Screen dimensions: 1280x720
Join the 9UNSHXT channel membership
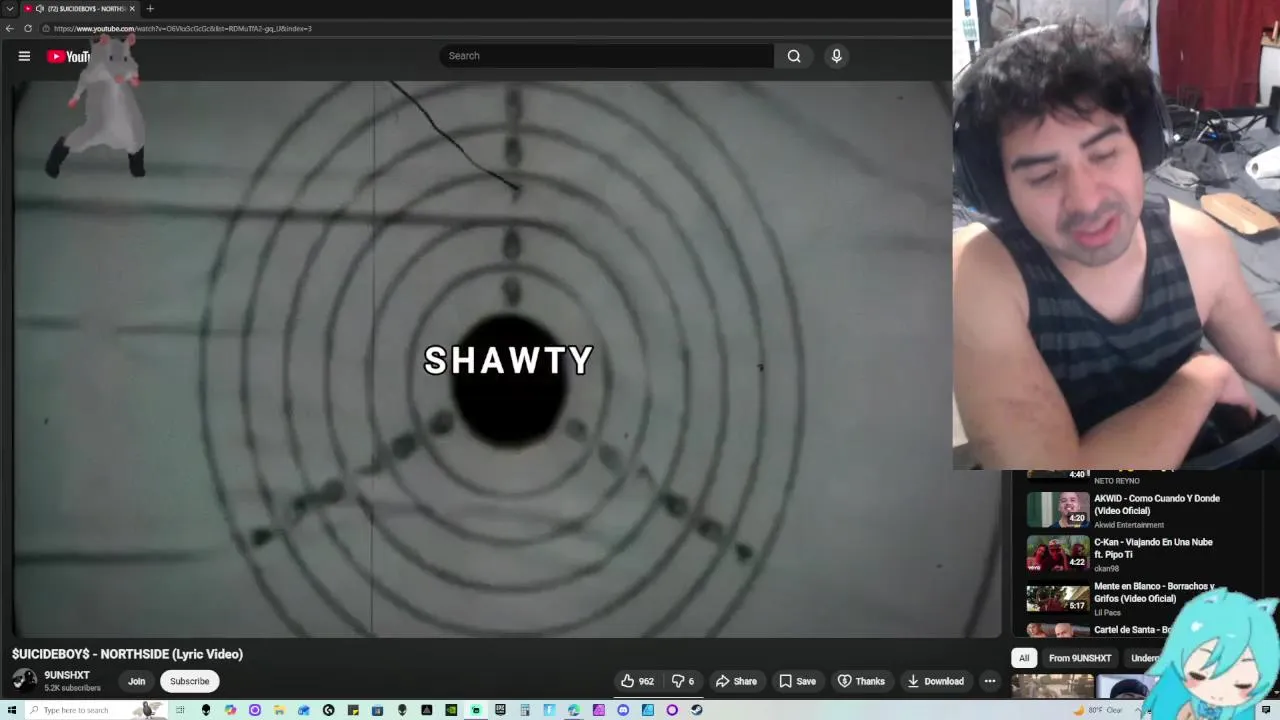tap(136, 681)
